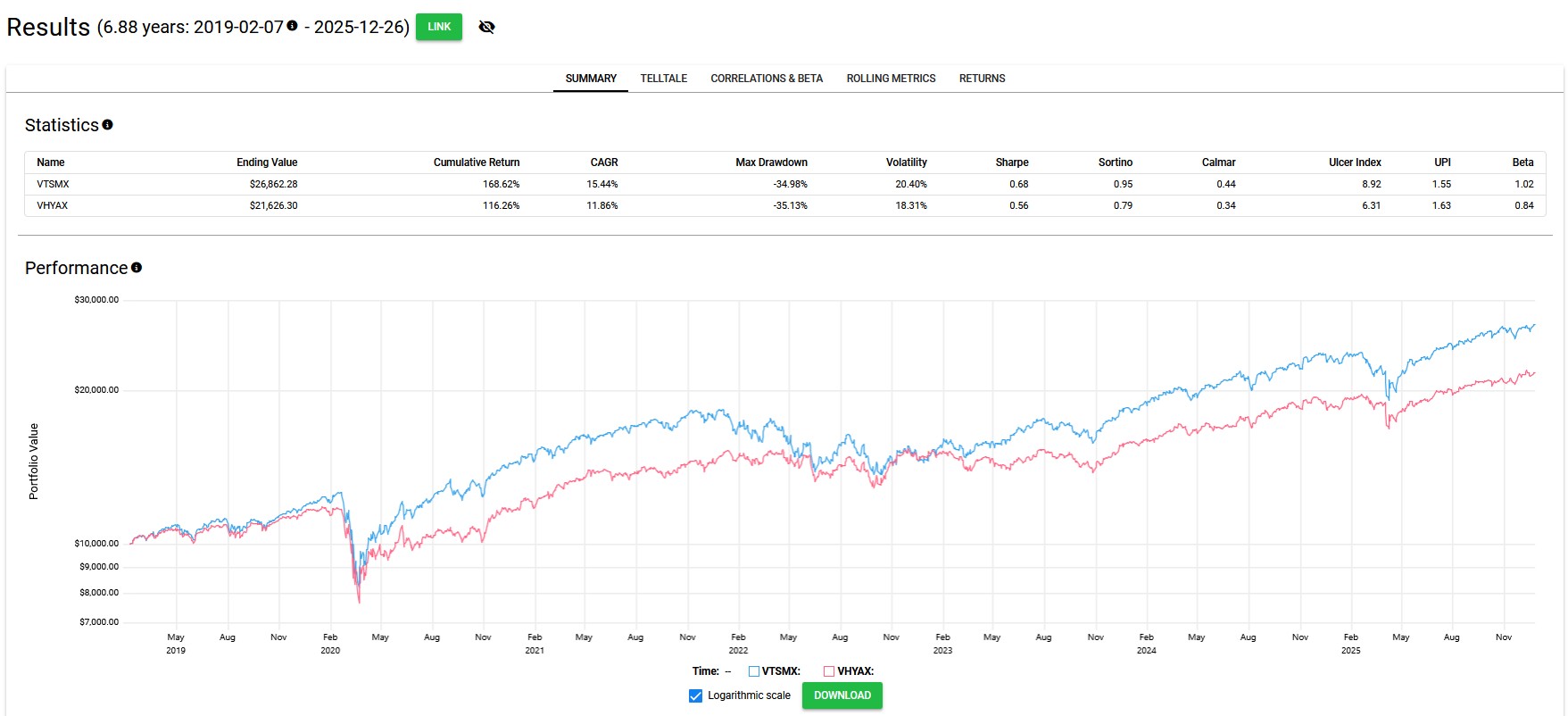Click the cumulative return 116.26%

502,205
